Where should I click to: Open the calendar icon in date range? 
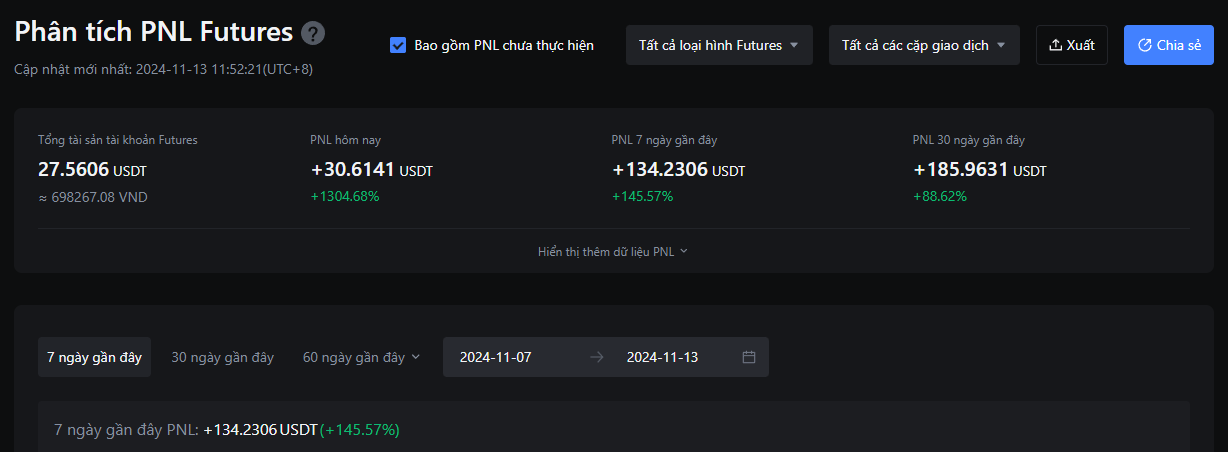pos(749,357)
